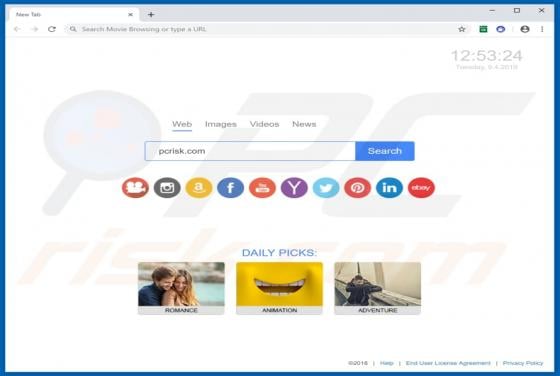Open the eBay shortcut icon
Viewport: 560px width, 376px height.
421,187
